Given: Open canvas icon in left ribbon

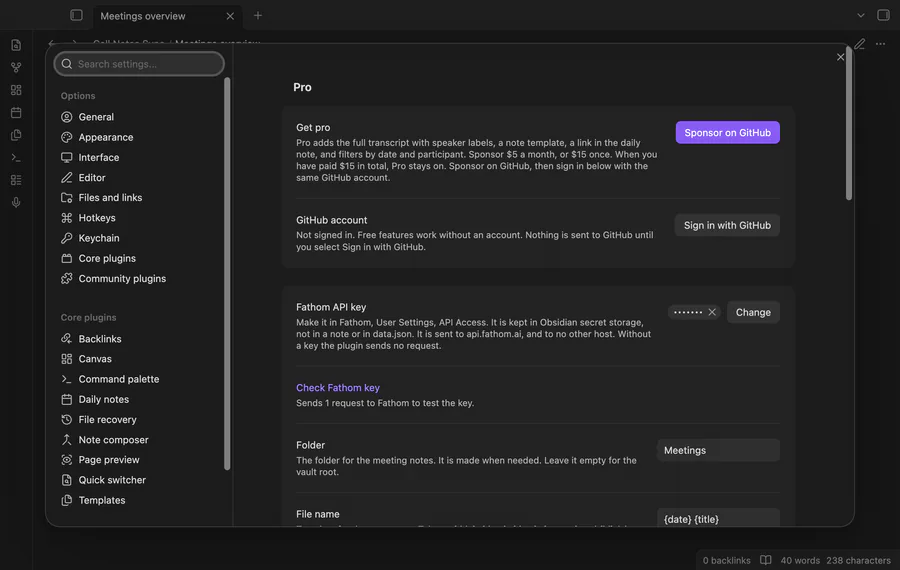Looking at the screenshot, I should tap(16, 90).
